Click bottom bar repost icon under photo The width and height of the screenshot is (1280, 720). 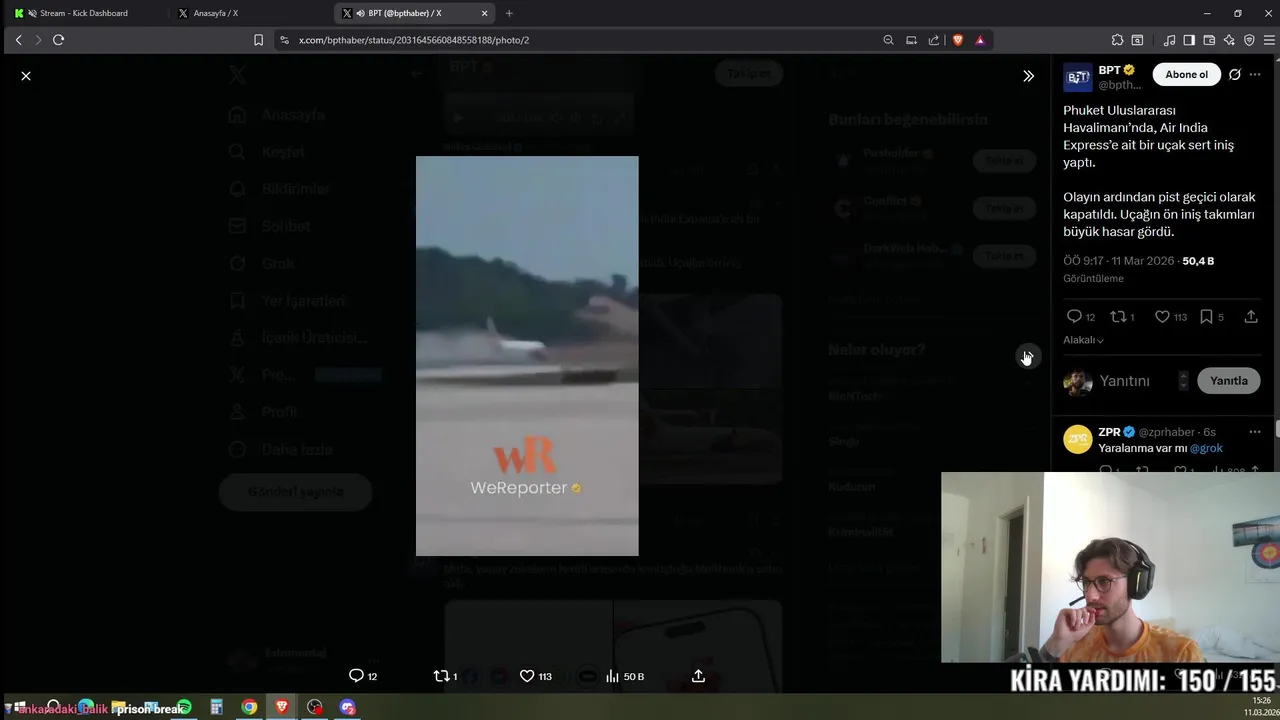coord(441,676)
